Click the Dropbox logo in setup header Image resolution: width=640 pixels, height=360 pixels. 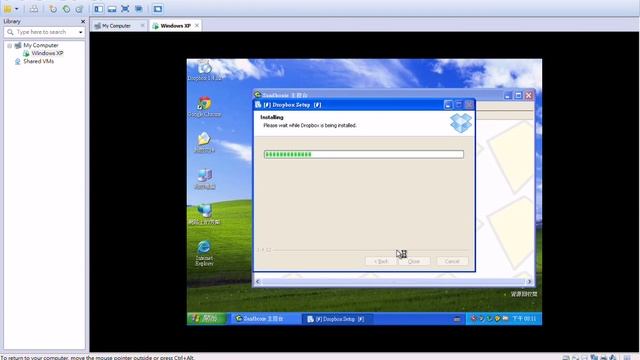(x=461, y=122)
